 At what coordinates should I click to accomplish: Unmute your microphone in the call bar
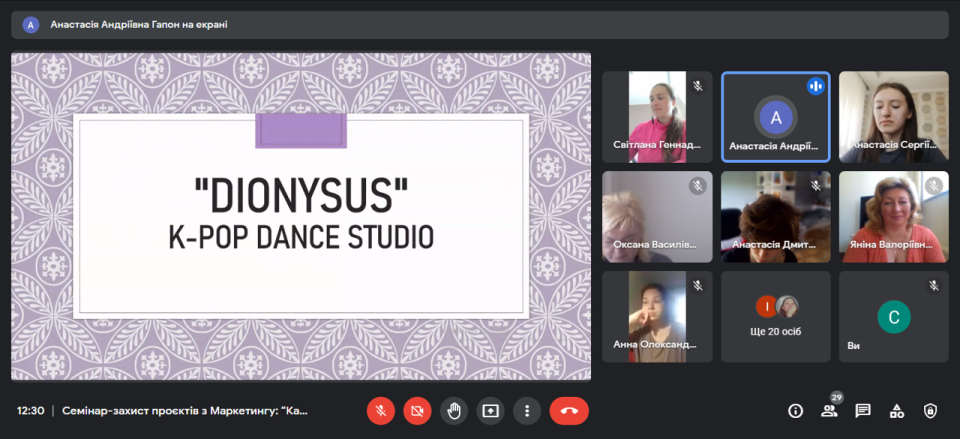(x=380, y=410)
